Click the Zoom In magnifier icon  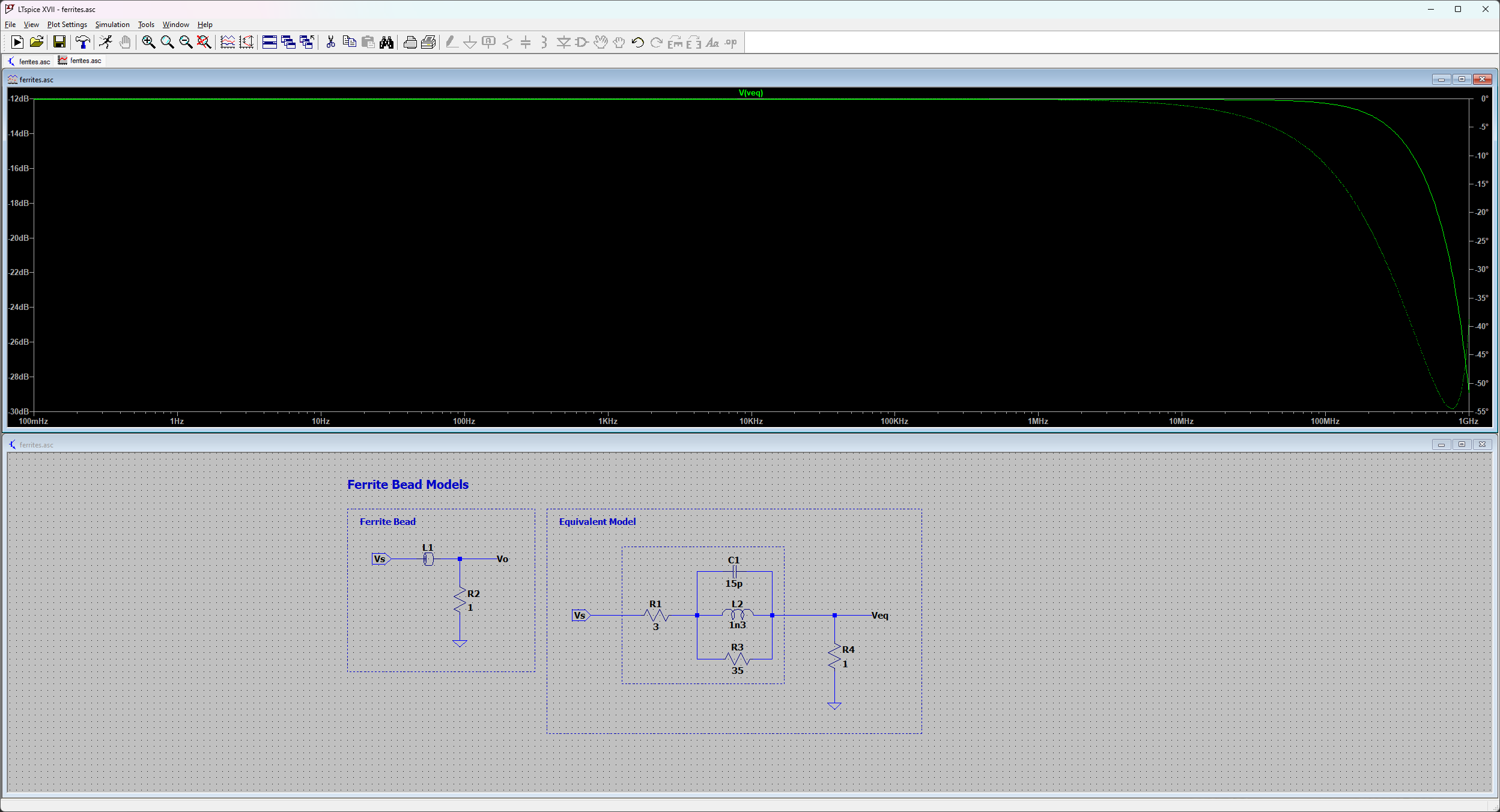pos(148,42)
